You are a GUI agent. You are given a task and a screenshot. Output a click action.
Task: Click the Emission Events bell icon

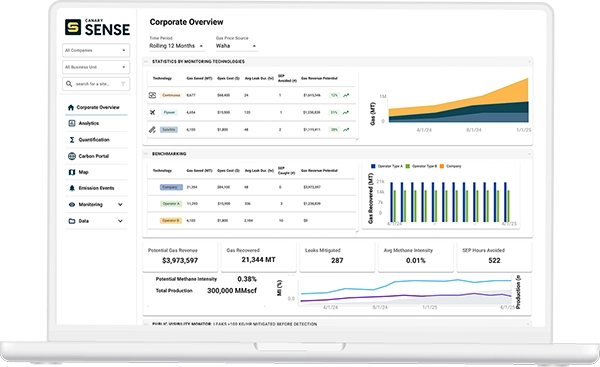(72, 188)
